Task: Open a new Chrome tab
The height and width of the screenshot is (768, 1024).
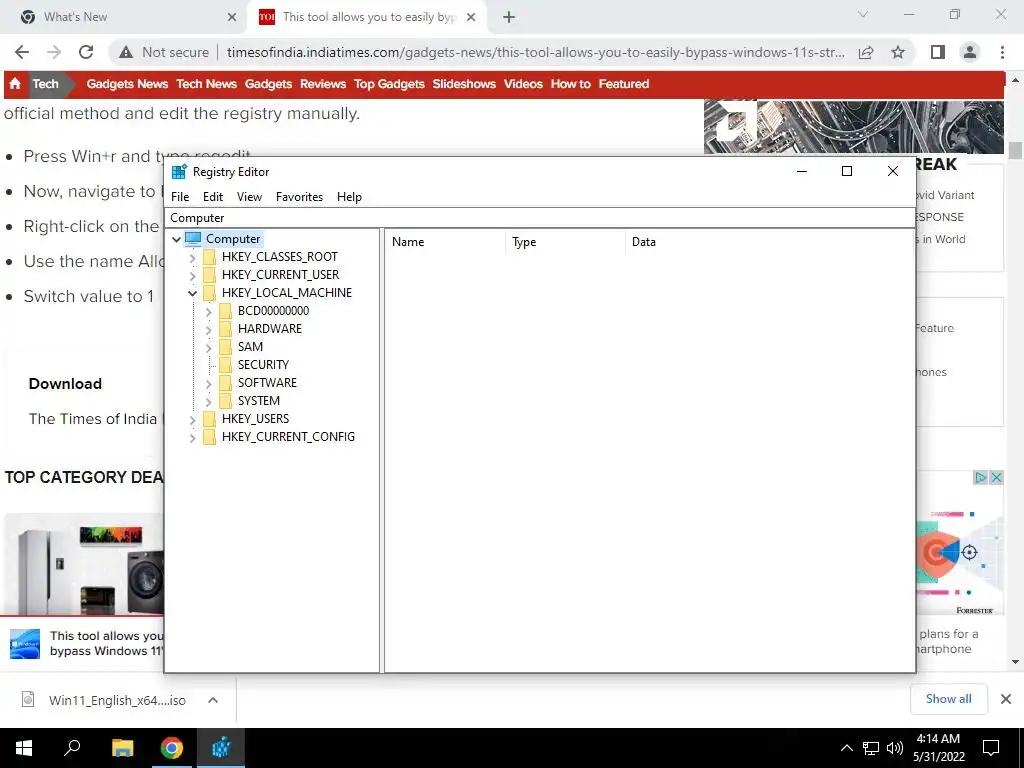Action: (509, 17)
